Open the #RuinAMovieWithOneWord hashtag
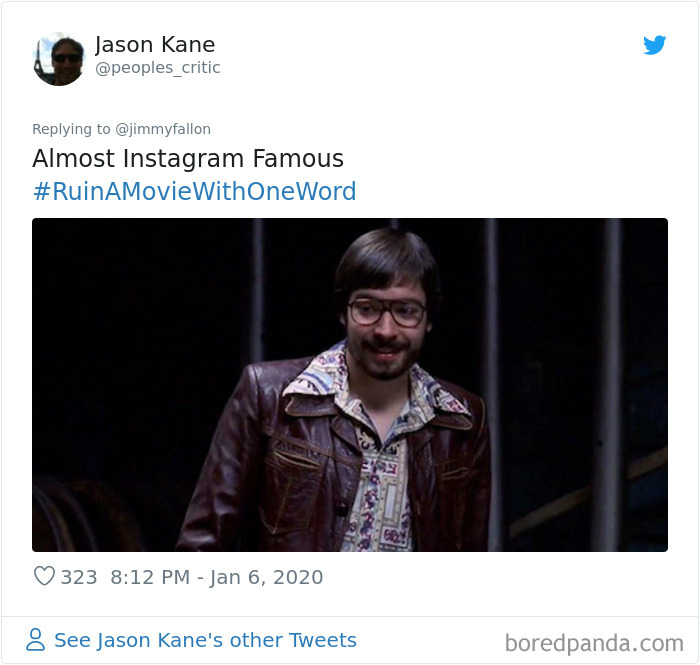Viewport: 700px width, 665px height. (194, 191)
